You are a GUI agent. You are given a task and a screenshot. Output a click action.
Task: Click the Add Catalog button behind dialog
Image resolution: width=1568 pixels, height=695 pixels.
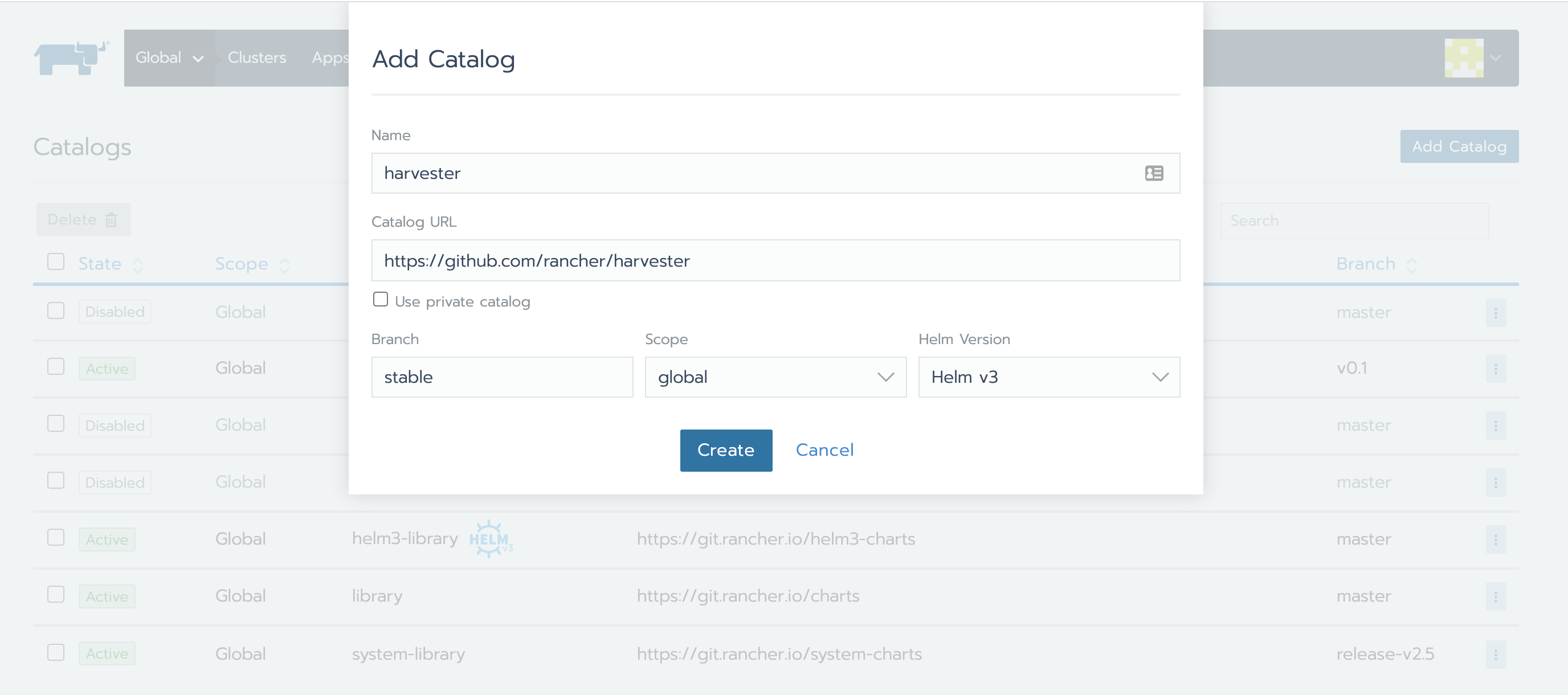(x=1459, y=146)
